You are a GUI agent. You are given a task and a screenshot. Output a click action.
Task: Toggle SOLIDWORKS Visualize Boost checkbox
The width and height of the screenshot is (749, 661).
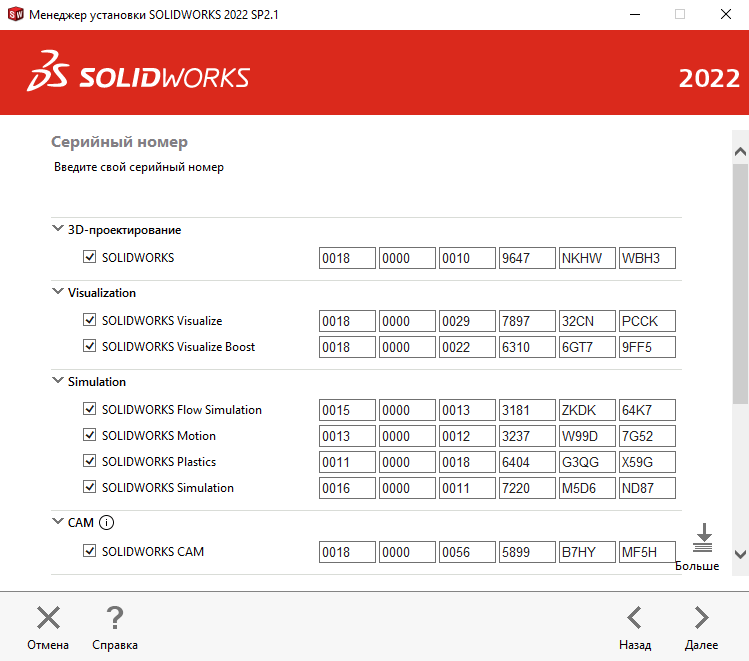[89, 346]
